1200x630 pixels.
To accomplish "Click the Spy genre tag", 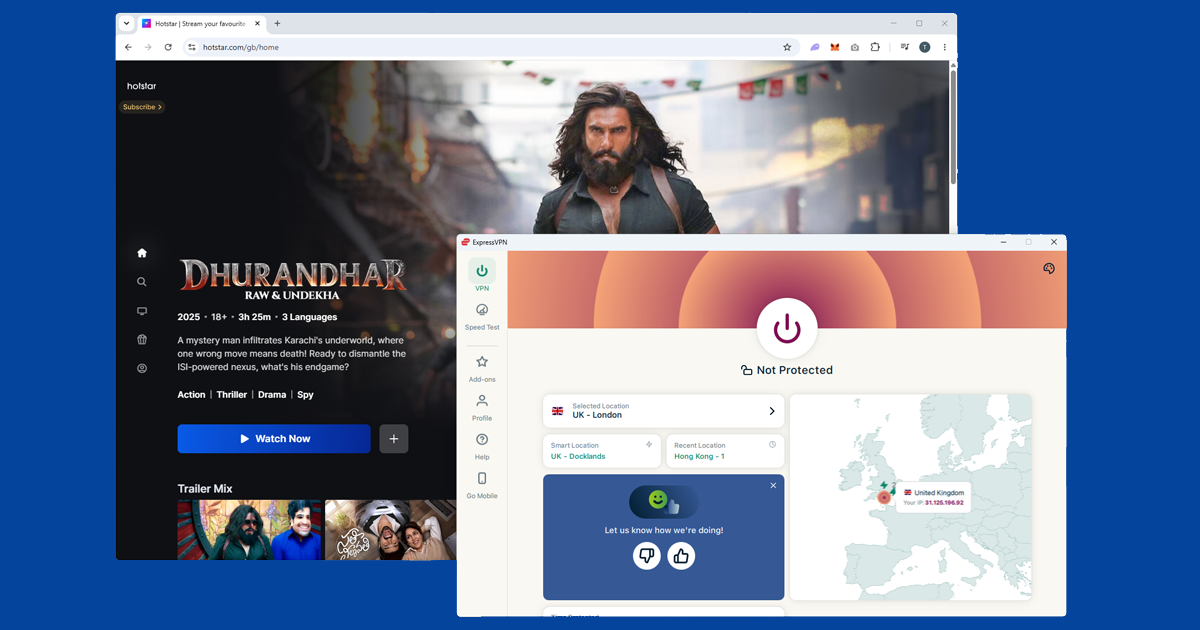I will (305, 395).
